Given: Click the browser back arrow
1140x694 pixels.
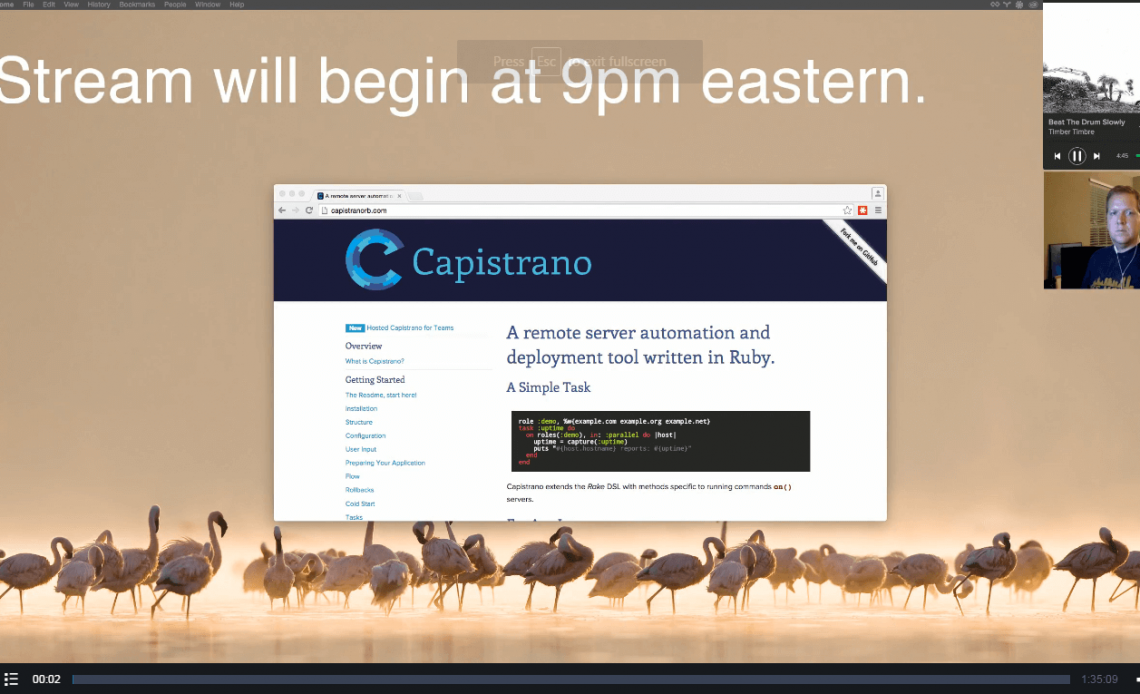Looking at the screenshot, I should [282, 211].
